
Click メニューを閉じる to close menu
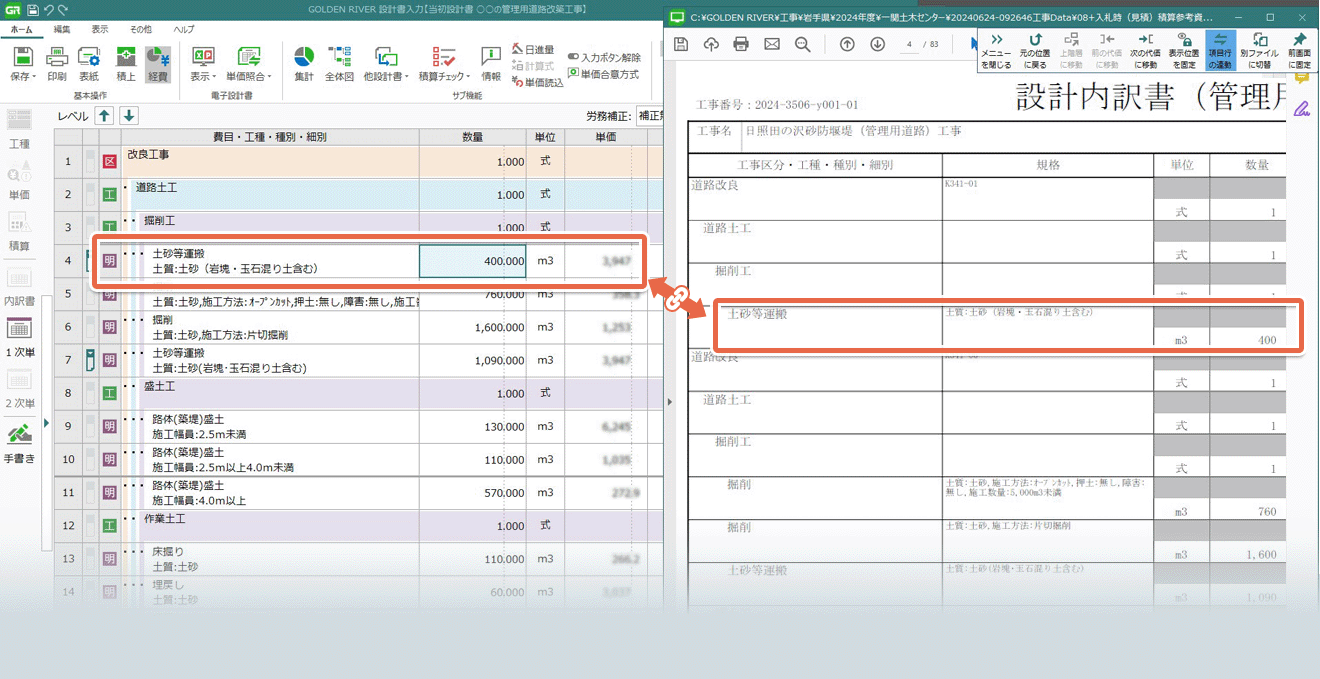[x=995, y=51]
